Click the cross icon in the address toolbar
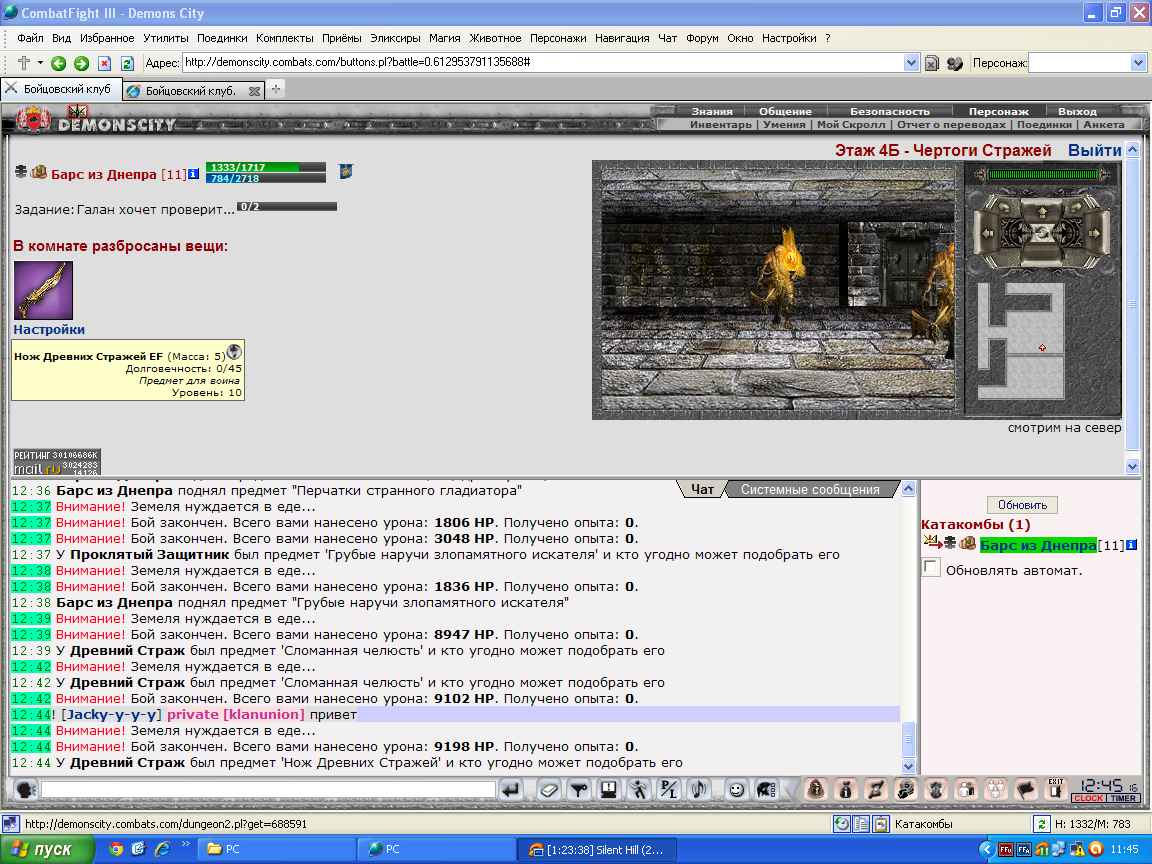Image resolution: width=1152 pixels, height=864 pixels. (x=24, y=62)
